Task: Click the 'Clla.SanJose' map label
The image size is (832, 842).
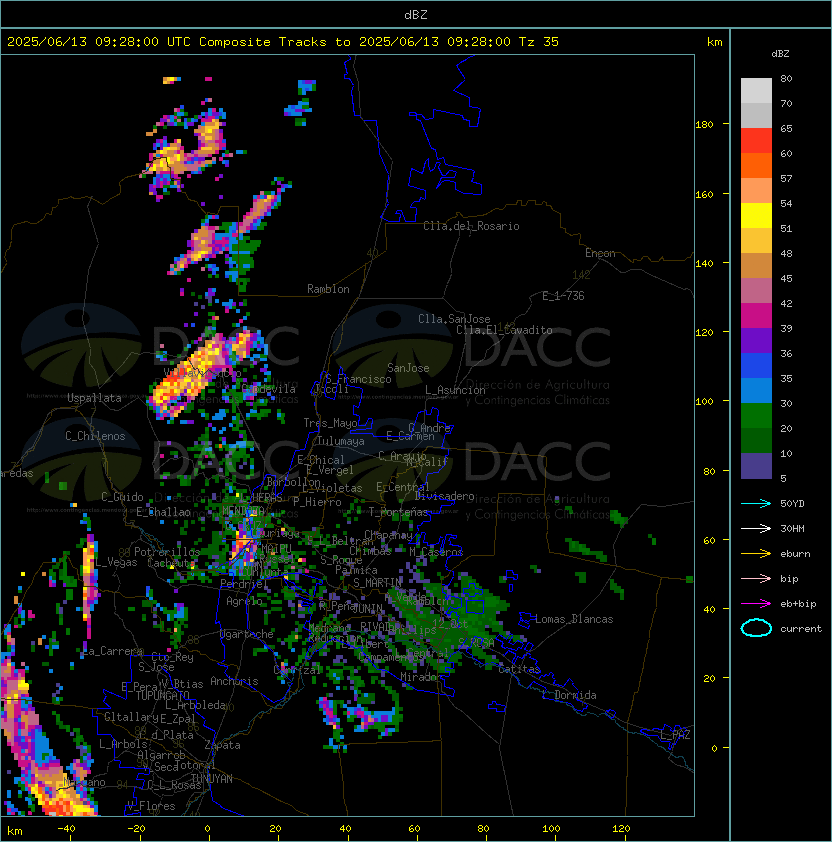Action: pyautogui.click(x=454, y=319)
